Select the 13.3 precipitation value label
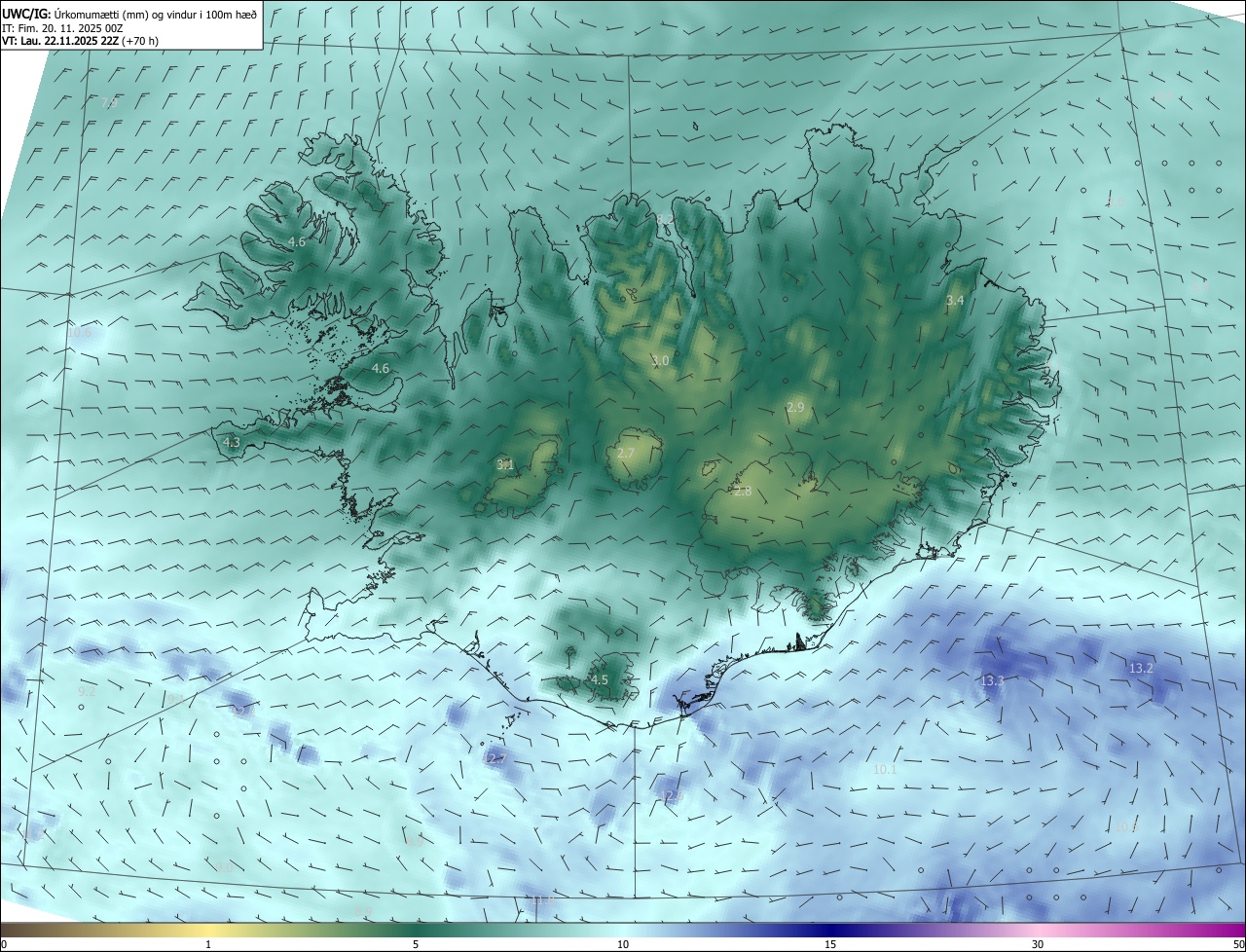This screenshot has width=1246, height=952. pos(992,681)
